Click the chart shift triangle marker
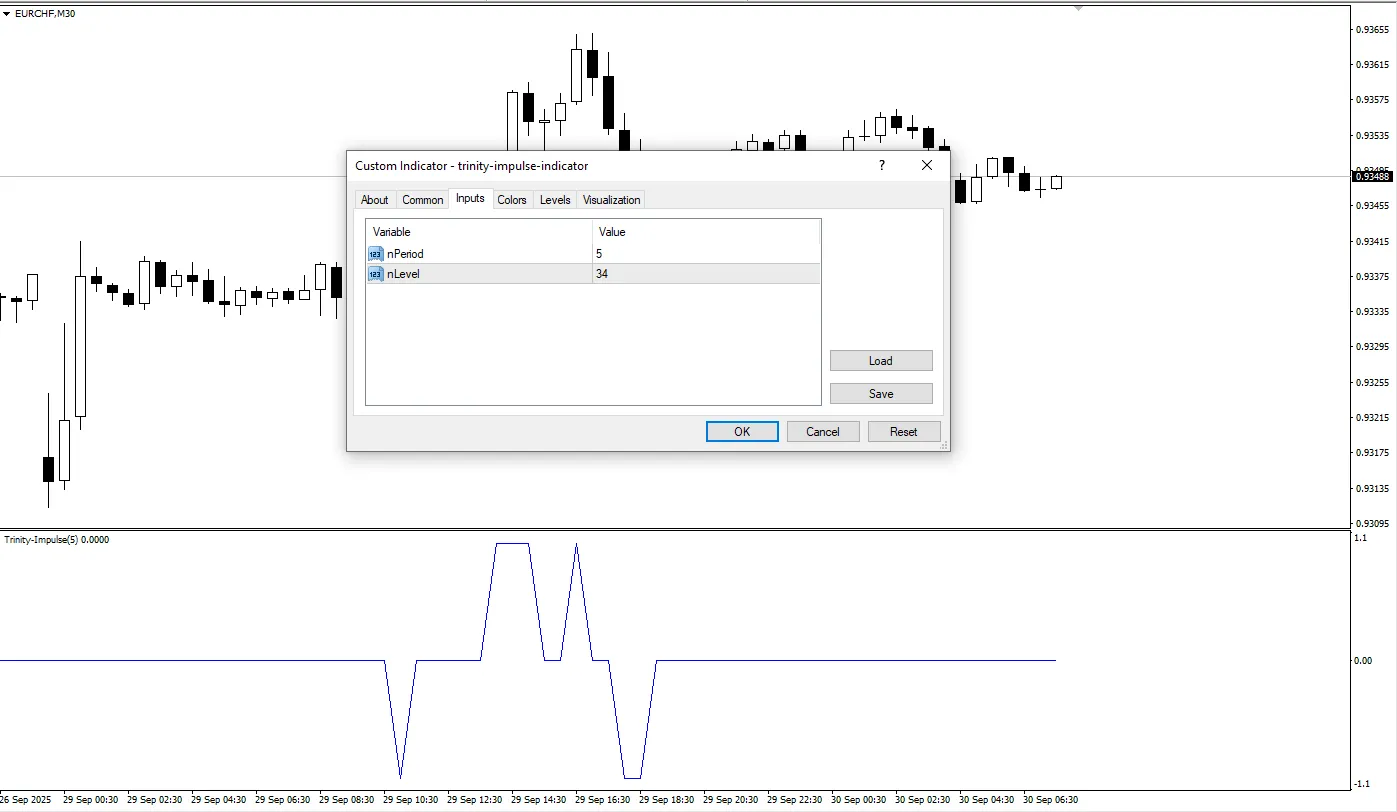This screenshot has width=1397, height=812. (x=1078, y=9)
